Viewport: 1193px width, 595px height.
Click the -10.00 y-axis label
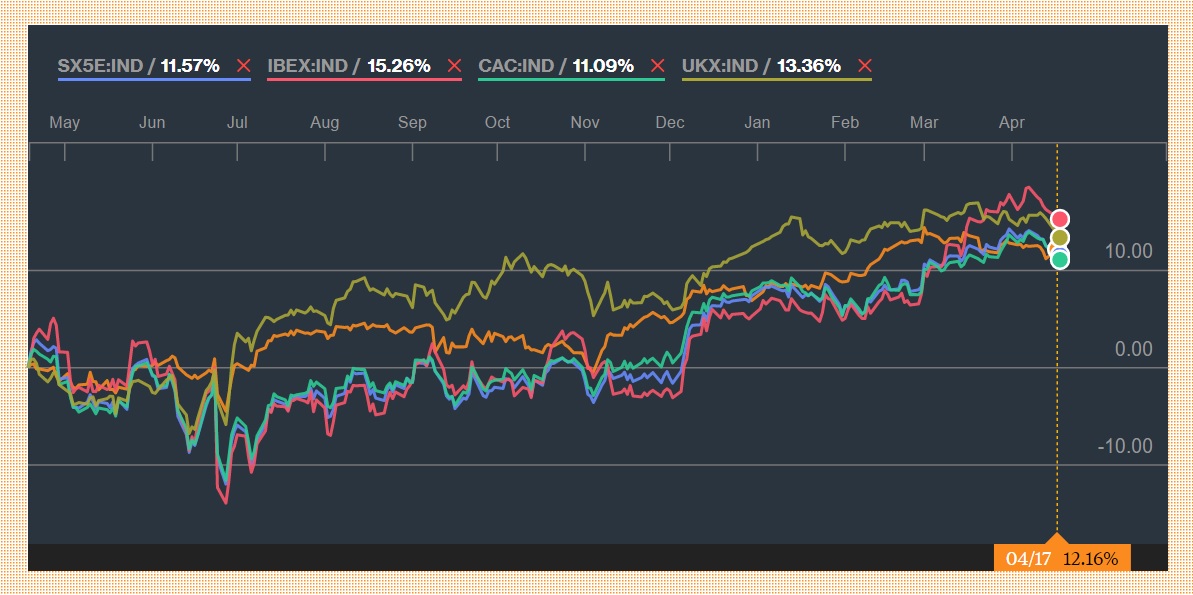coord(1125,446)
